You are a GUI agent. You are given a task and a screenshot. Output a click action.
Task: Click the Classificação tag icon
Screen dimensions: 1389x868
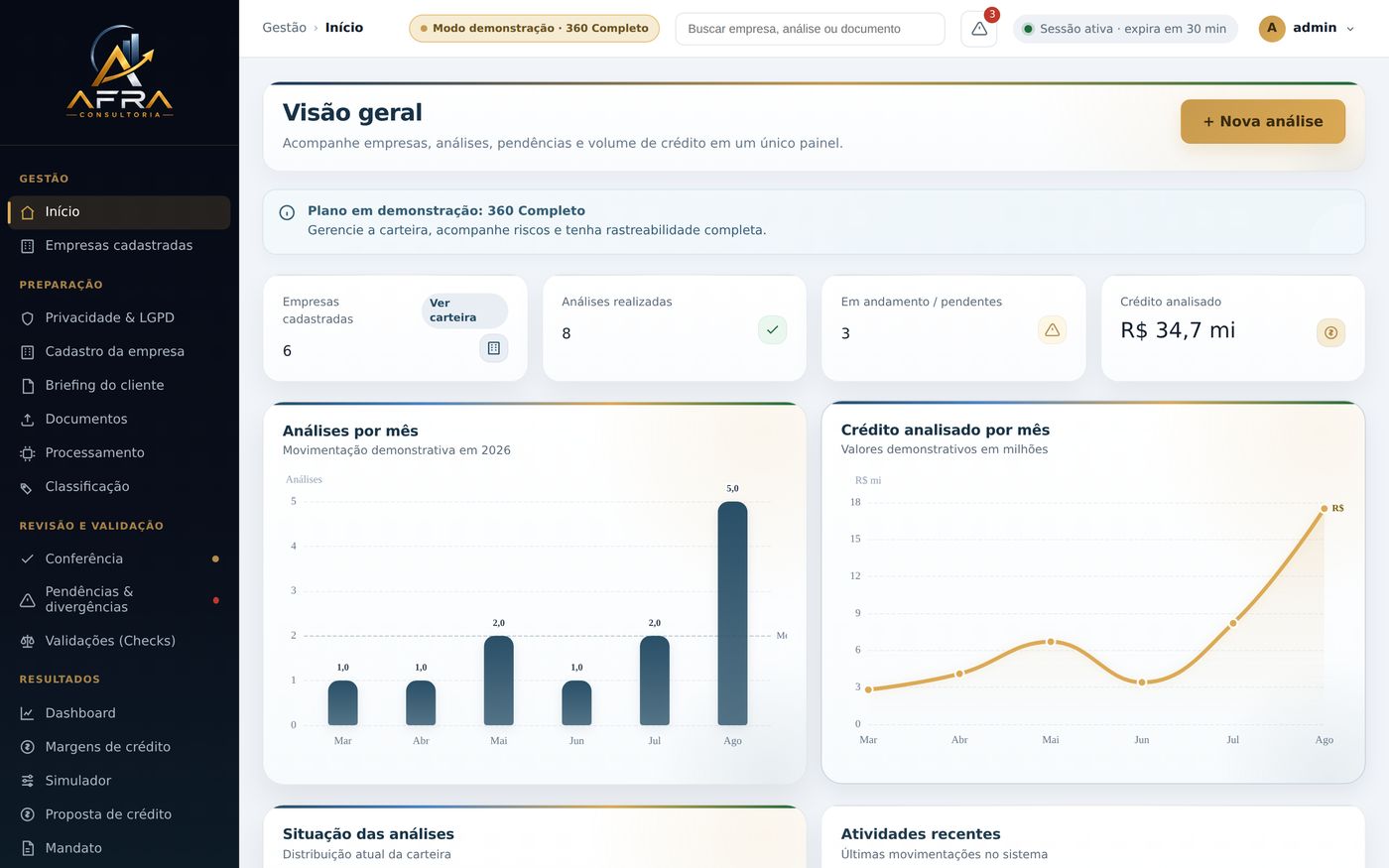point(28,487)
